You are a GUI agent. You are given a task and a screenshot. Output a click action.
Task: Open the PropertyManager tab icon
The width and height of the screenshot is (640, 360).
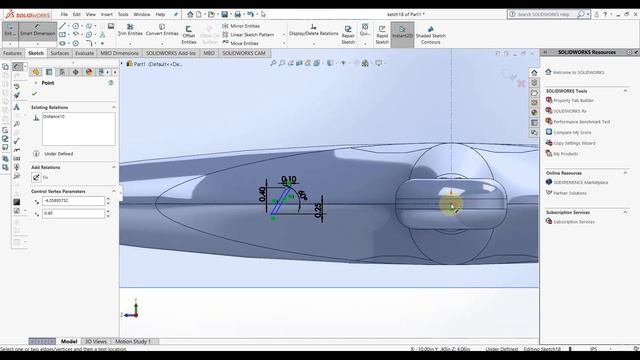tap(49, 72)
